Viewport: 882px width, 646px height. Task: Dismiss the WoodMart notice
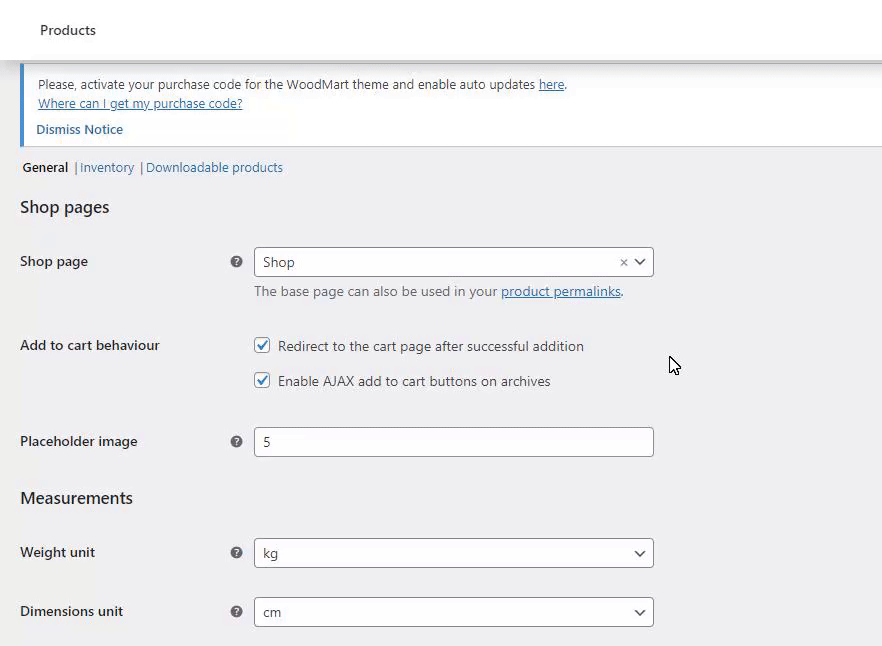click(80, 130)
